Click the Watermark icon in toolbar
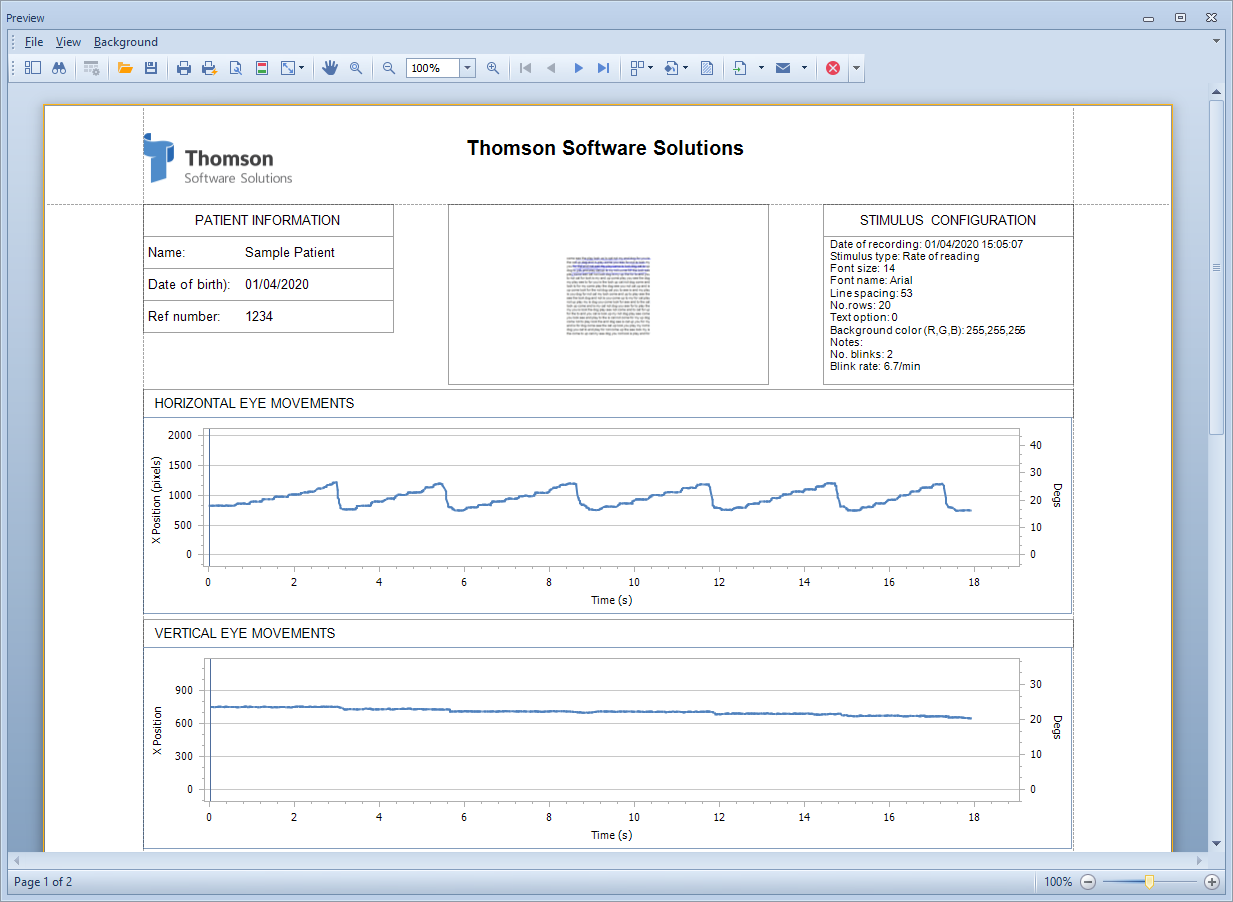 [x=707, y=68]
